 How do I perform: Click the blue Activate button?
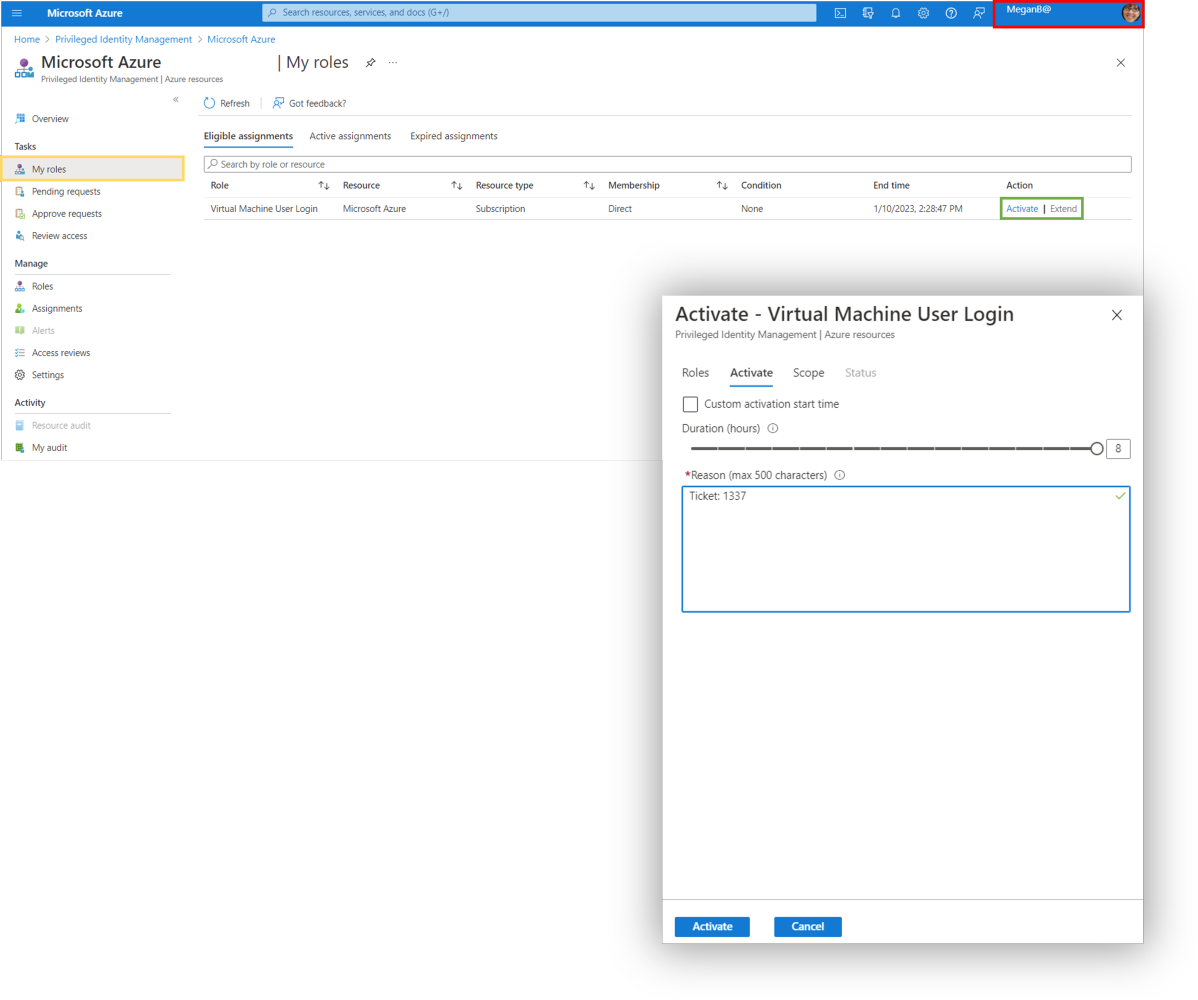(x=712, y=927)
